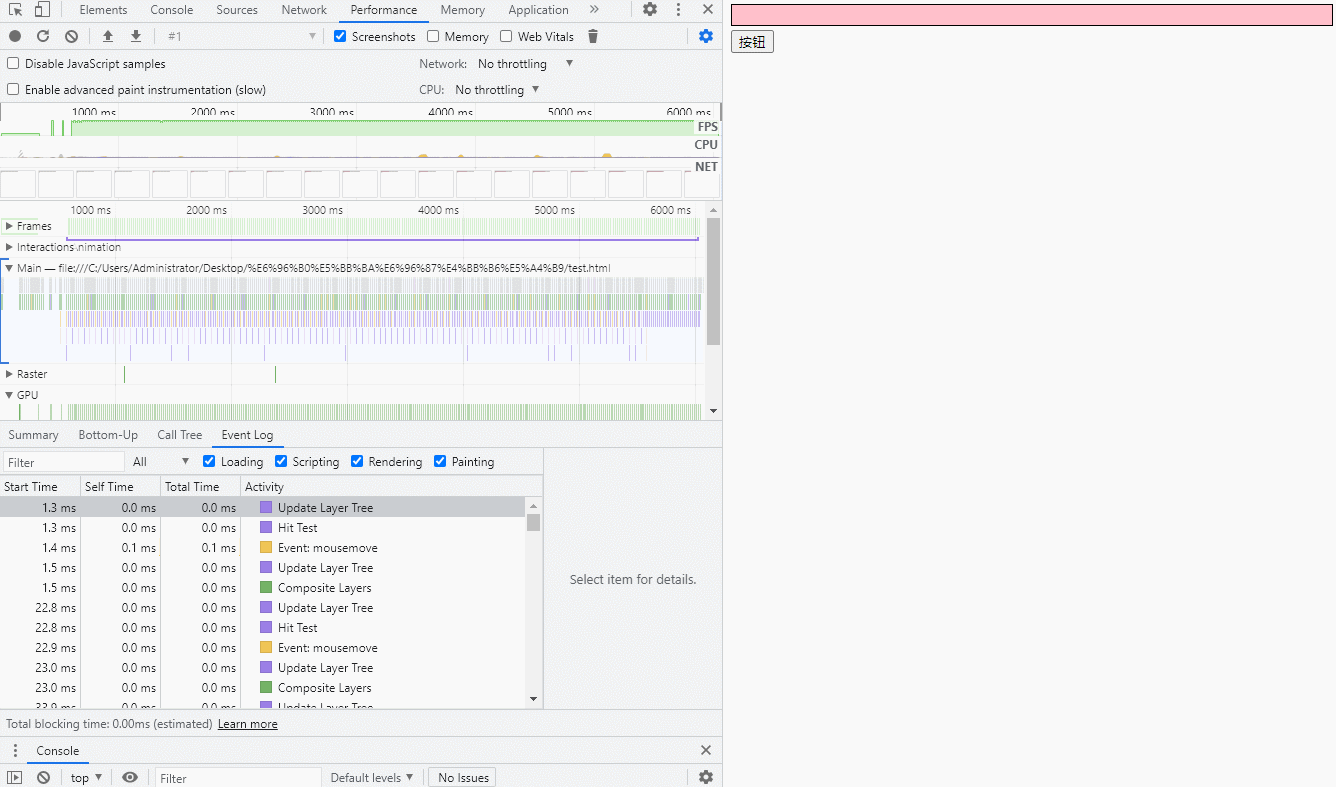Screen dimensions: 1336x787
Task: Expand the Interactions track
Action: pos(9,247)
